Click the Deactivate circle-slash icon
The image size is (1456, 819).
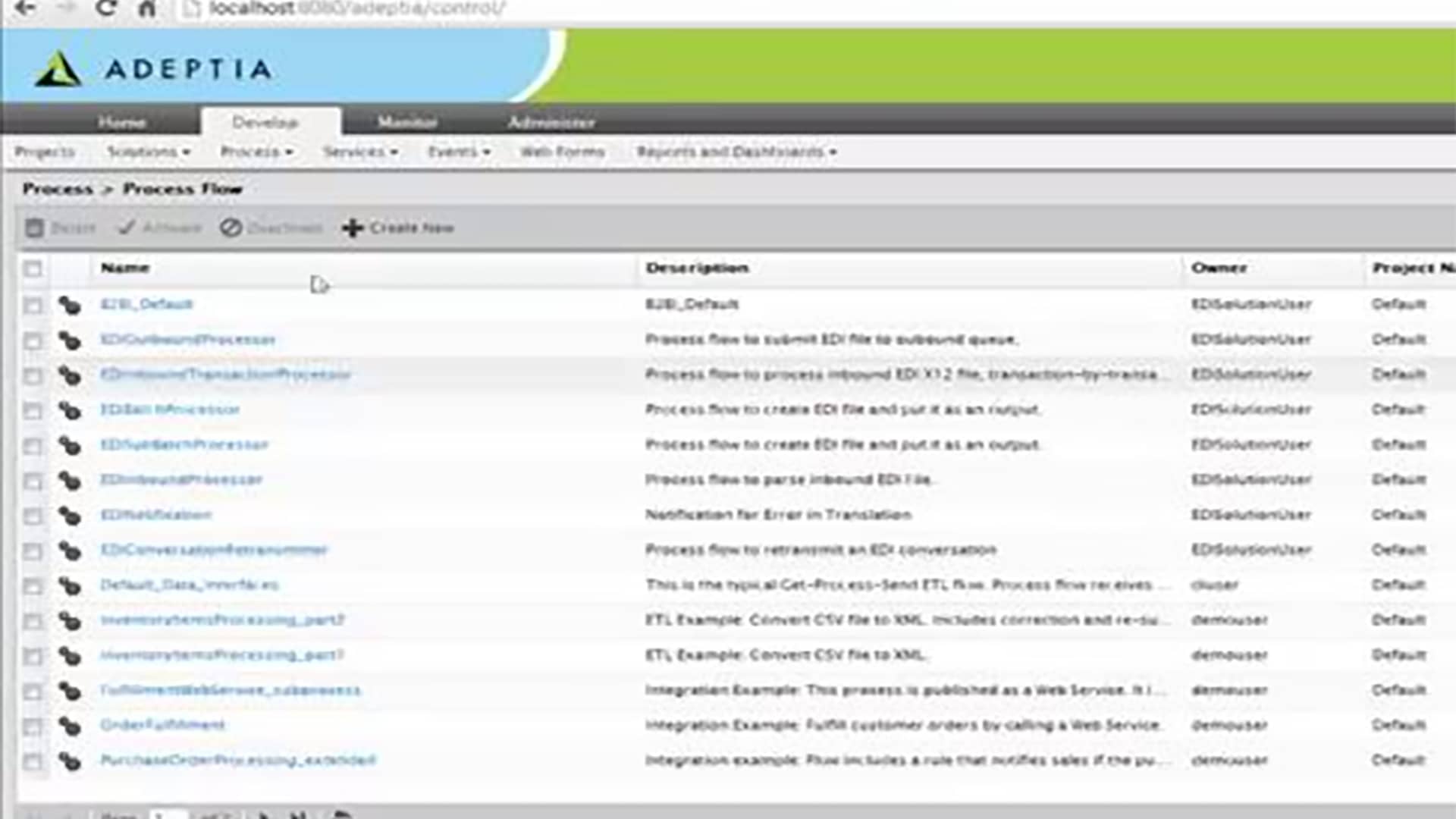click(231, 228)
